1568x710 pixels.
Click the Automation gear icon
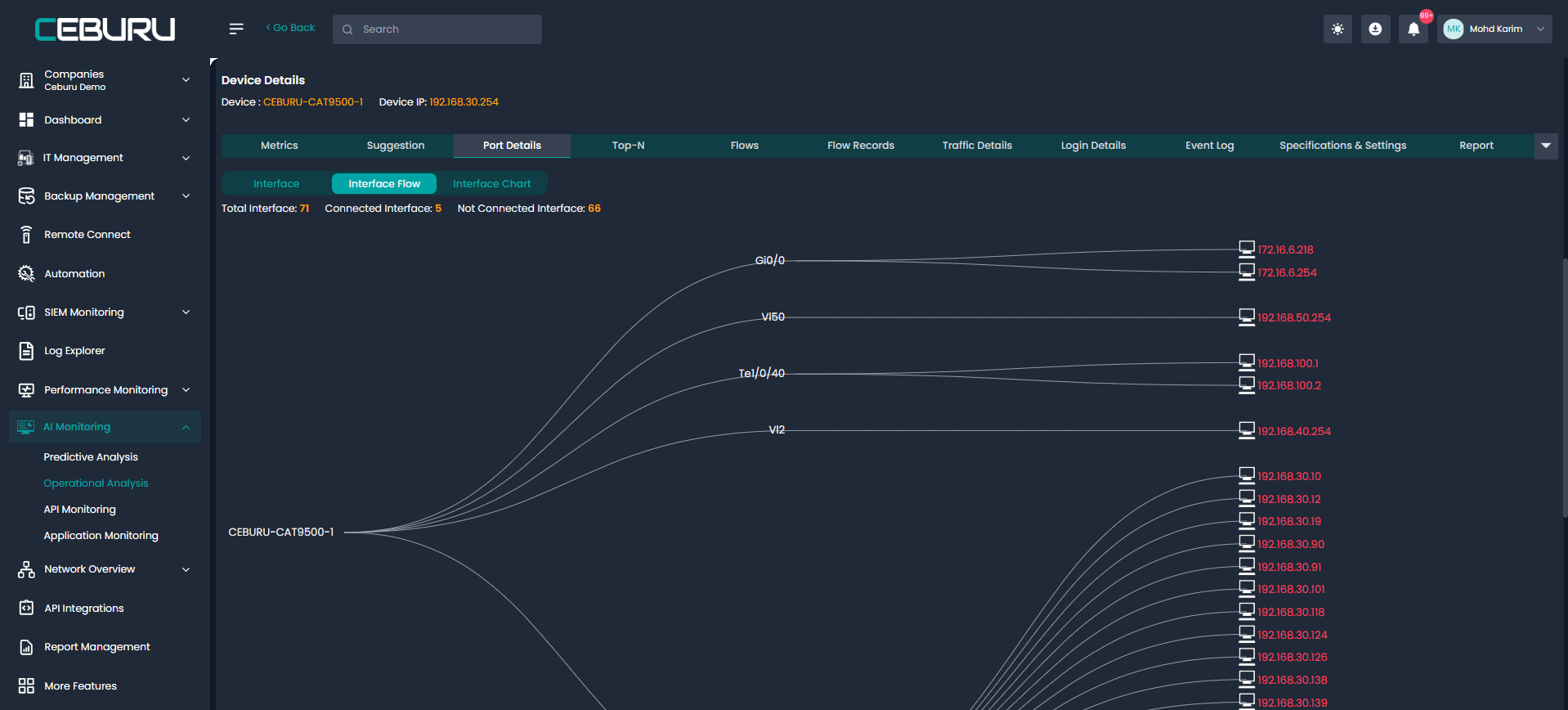pyautogui.click(x=26, y=273)
